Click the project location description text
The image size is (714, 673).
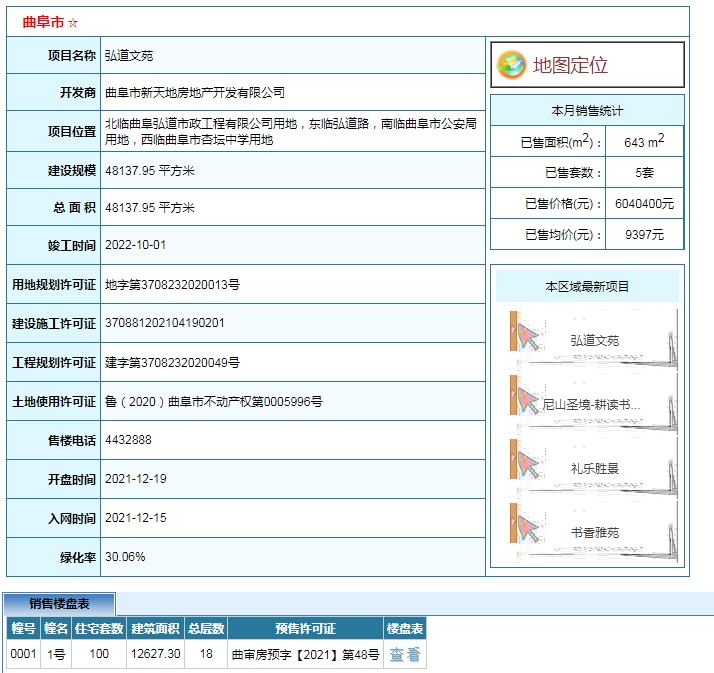[291, 131]
